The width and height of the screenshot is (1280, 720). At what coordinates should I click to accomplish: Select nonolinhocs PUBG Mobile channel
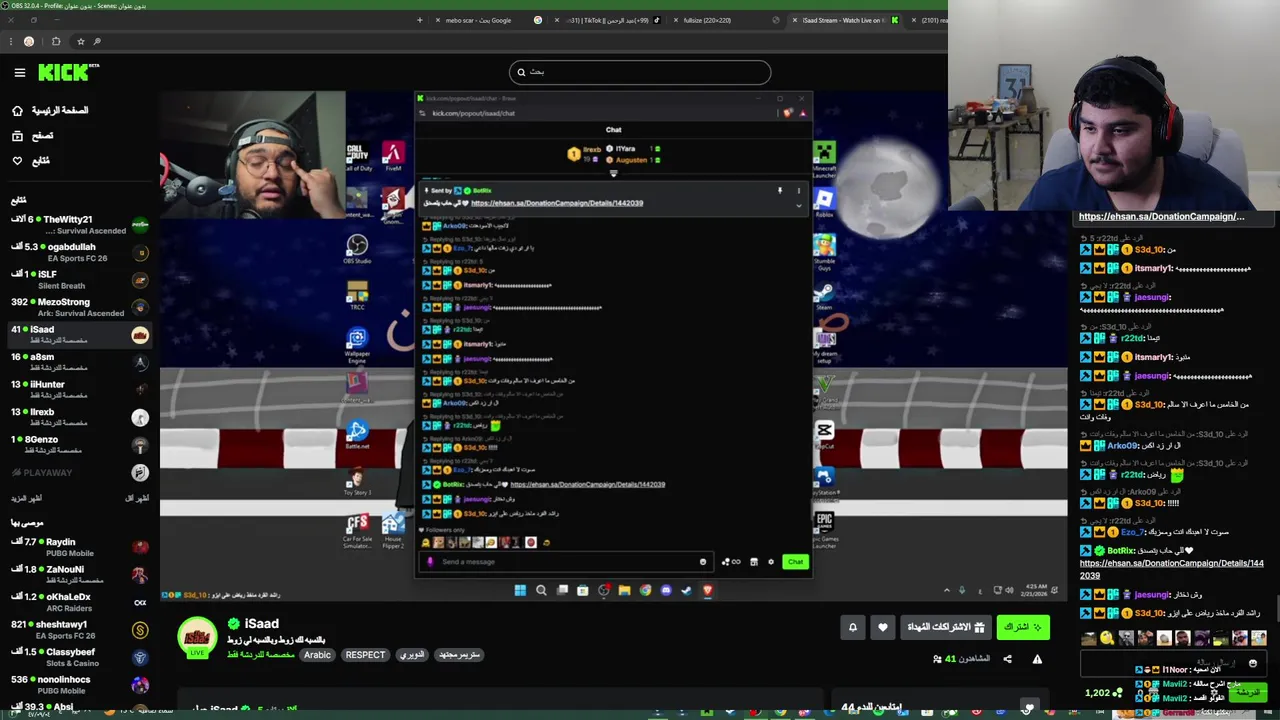click(x=80, y=685)
